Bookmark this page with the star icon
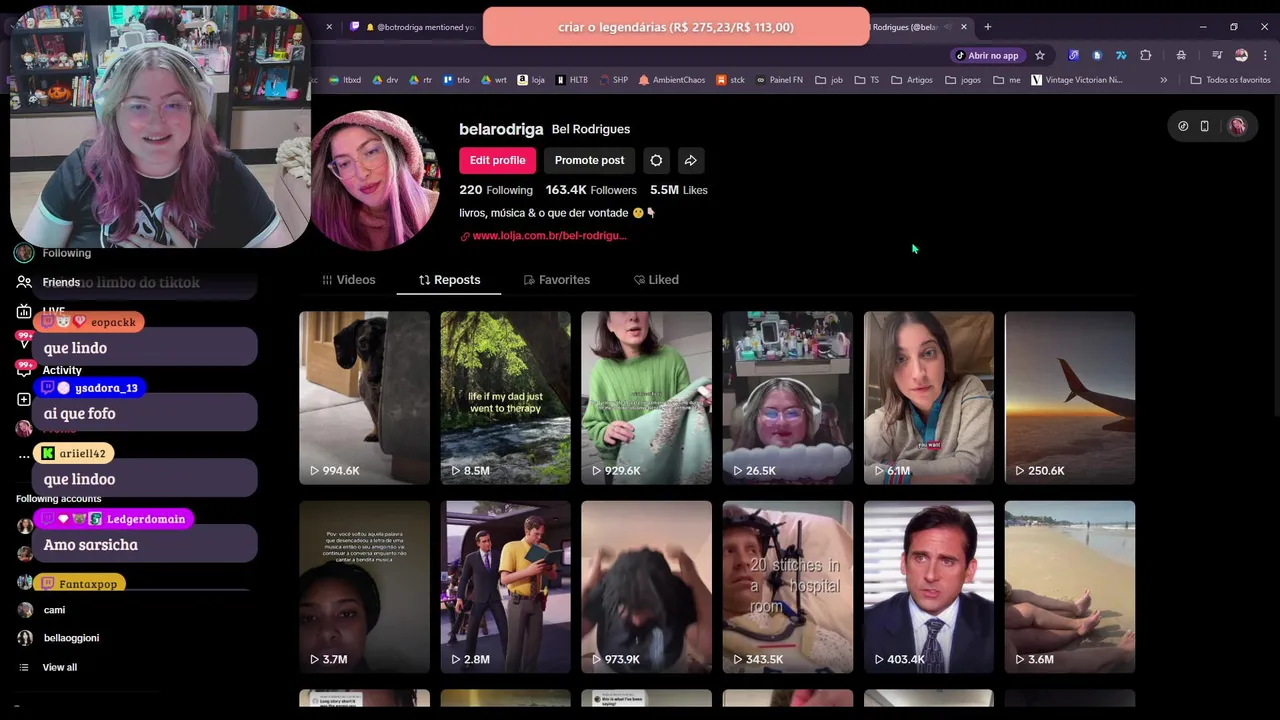The image size is (1280, 720). [1040, 55]
